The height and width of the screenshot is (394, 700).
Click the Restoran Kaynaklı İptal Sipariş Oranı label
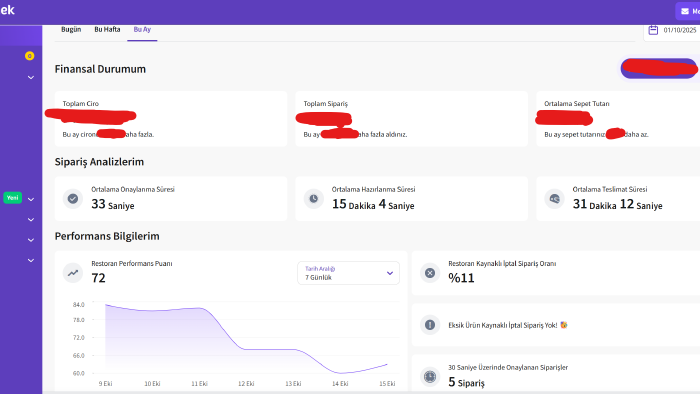tap(502, 264)
